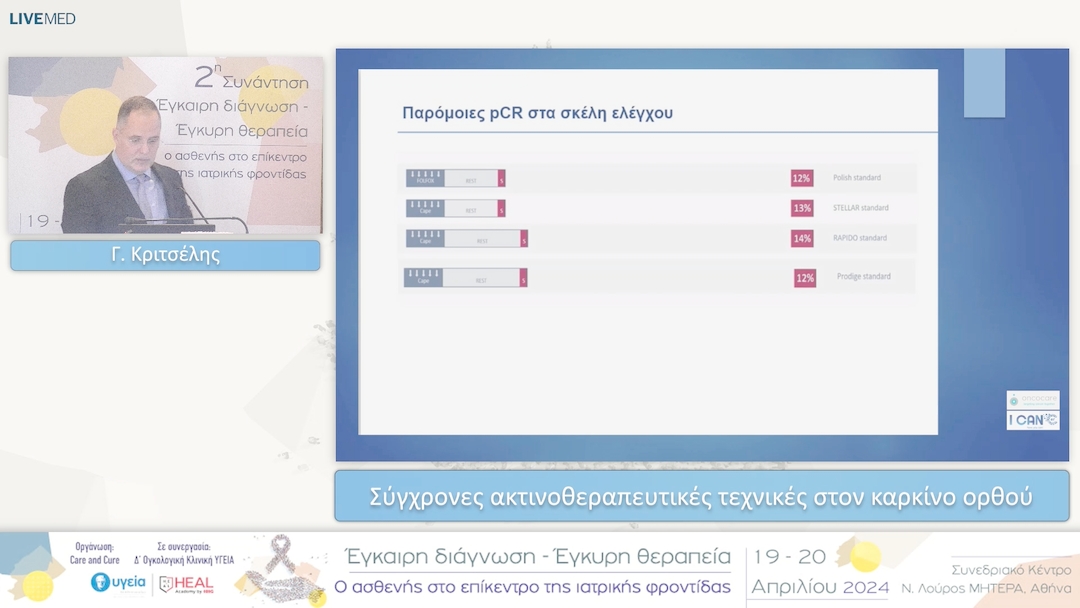Image resolution: width=1080 pixels, height=608 pixels.
Task: Toggle the 13% STELLAR standard badge
Action: click(x=800, y=208)
